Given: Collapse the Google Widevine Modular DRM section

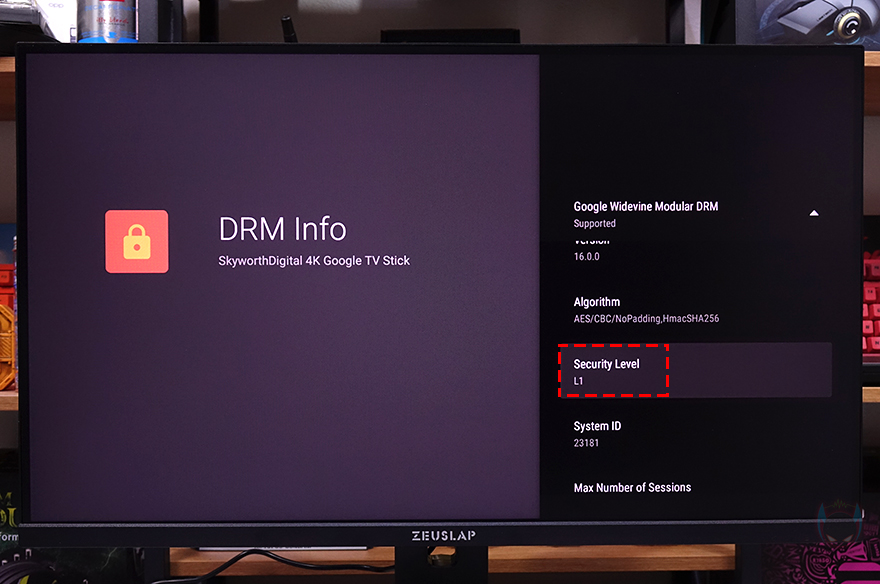Looking at the screenshot, I should [x=814, y=213].
